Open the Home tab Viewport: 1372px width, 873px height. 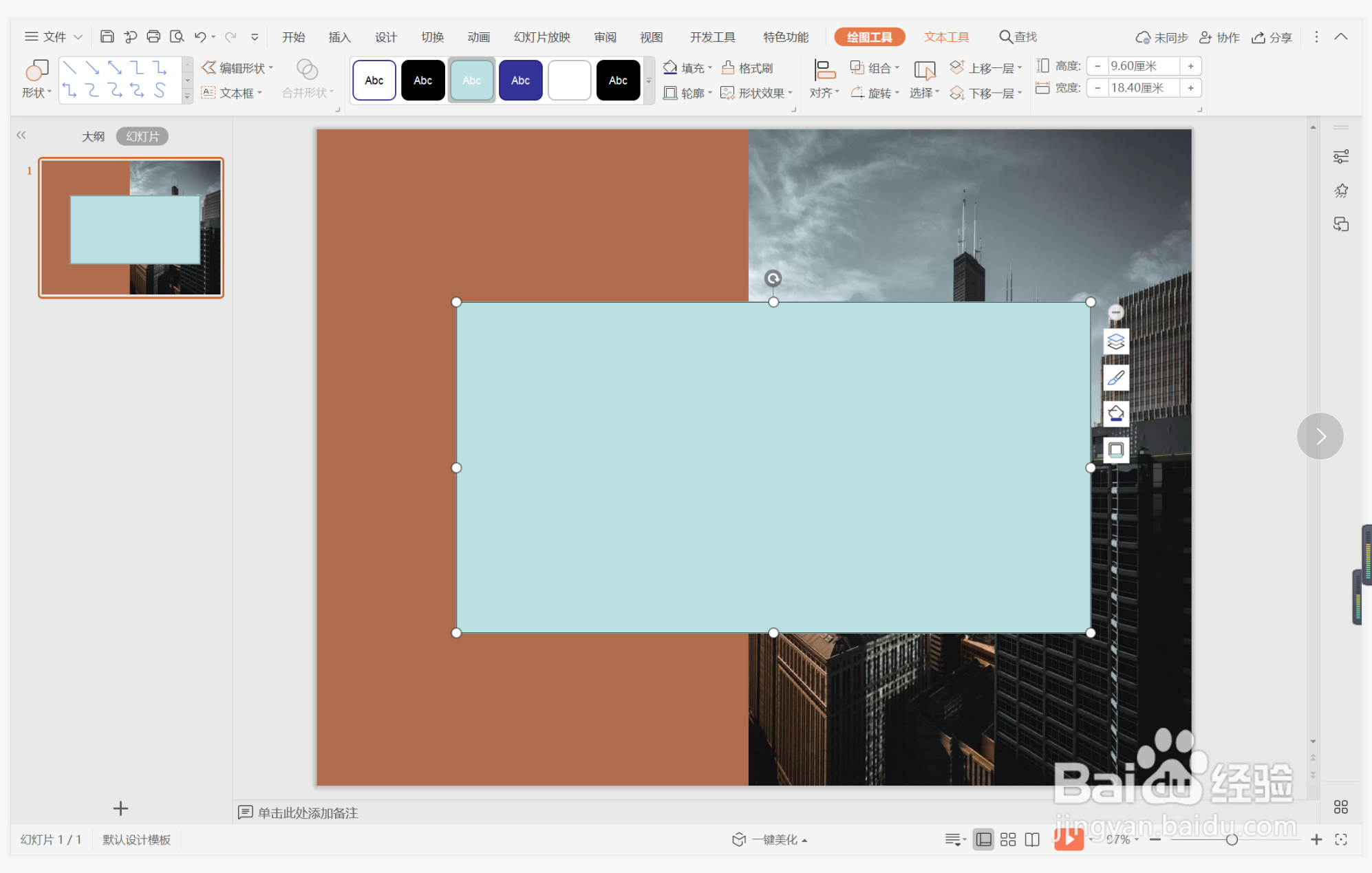tap(293, 37)
